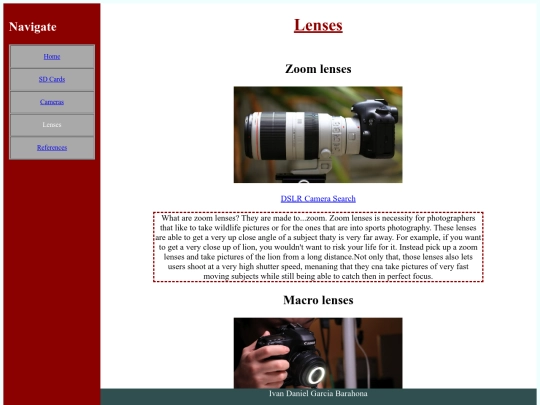
Task: Click the Lenses page title
Action: [x=318, y=25]
